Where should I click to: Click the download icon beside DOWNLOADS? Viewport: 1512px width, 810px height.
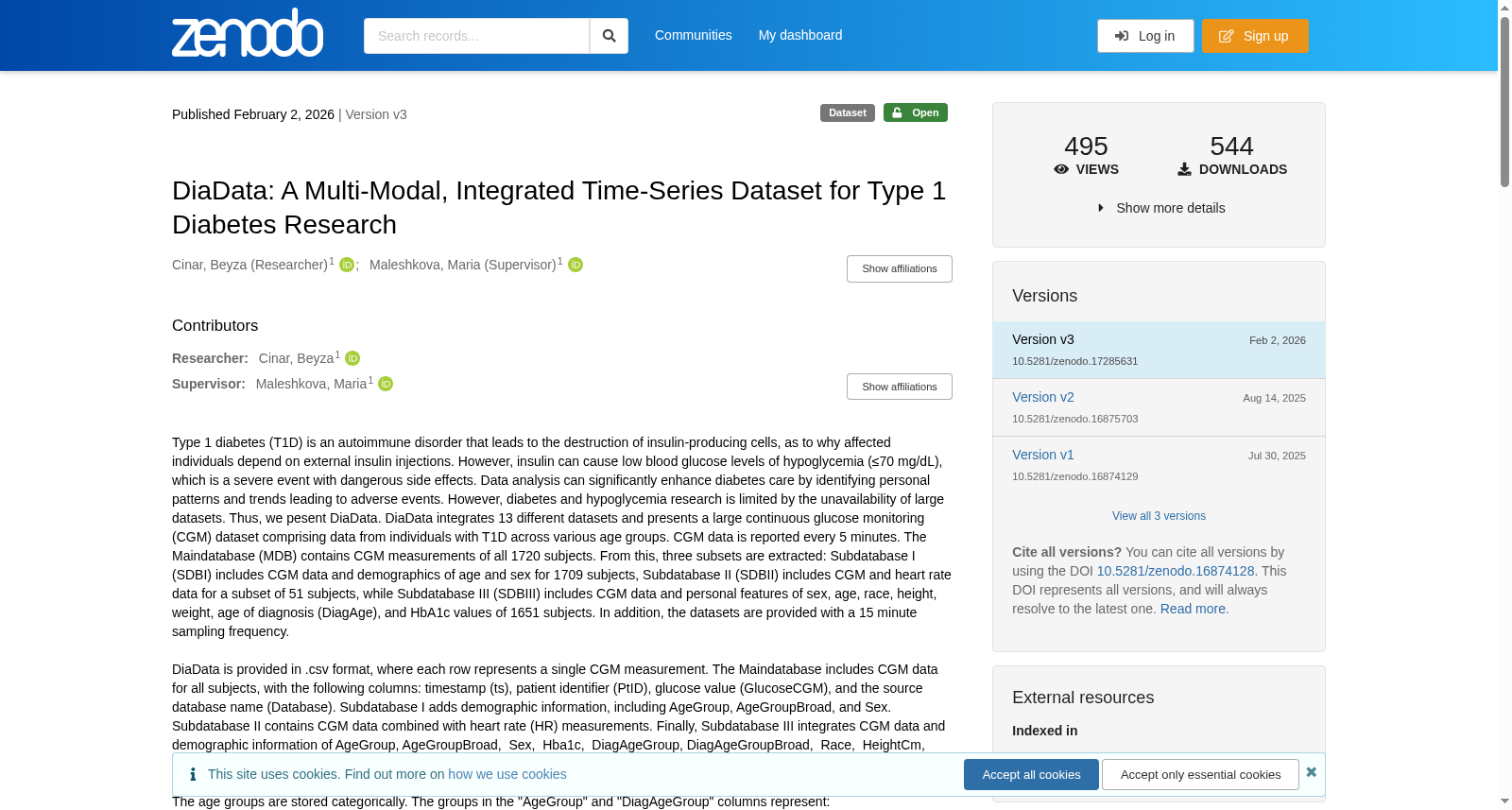point(1184,170)
